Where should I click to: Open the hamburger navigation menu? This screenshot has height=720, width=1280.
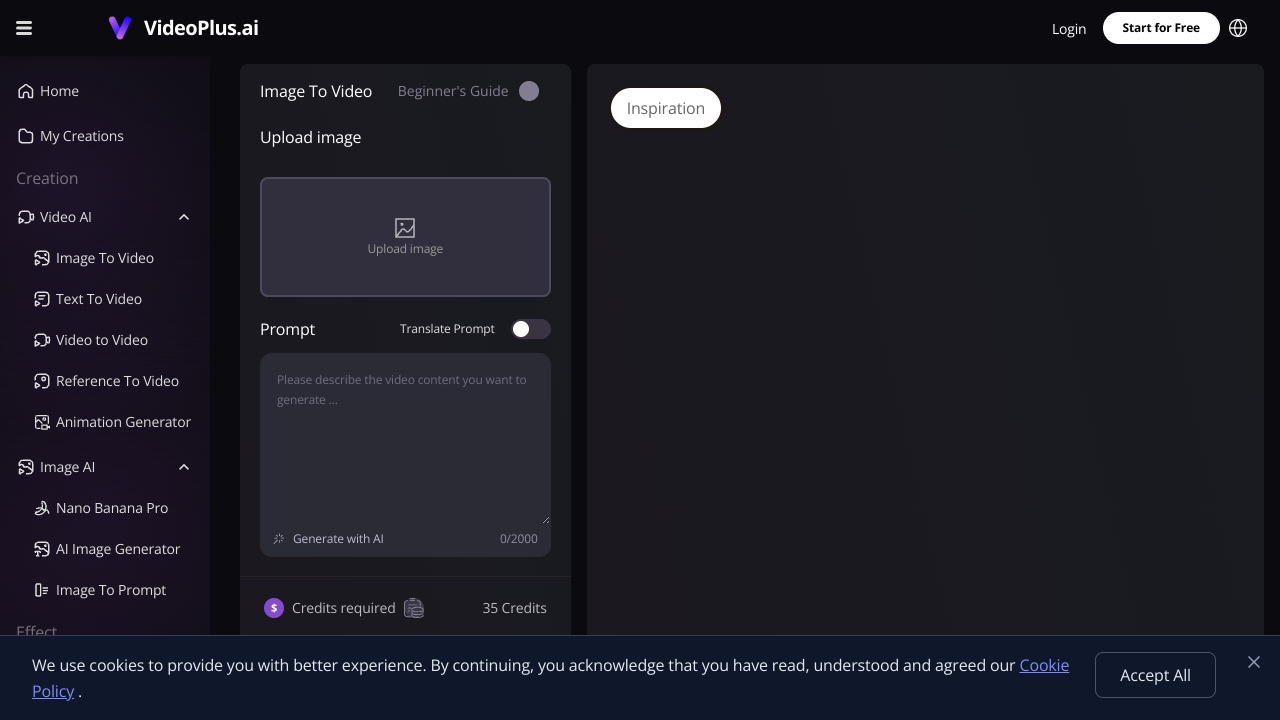coord(24,28)
